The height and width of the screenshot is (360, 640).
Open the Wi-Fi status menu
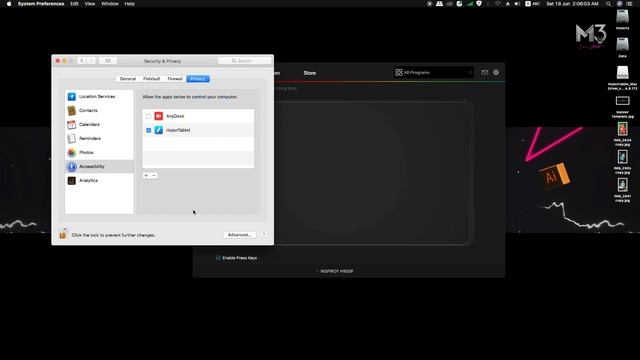click(x=498, y=4)
